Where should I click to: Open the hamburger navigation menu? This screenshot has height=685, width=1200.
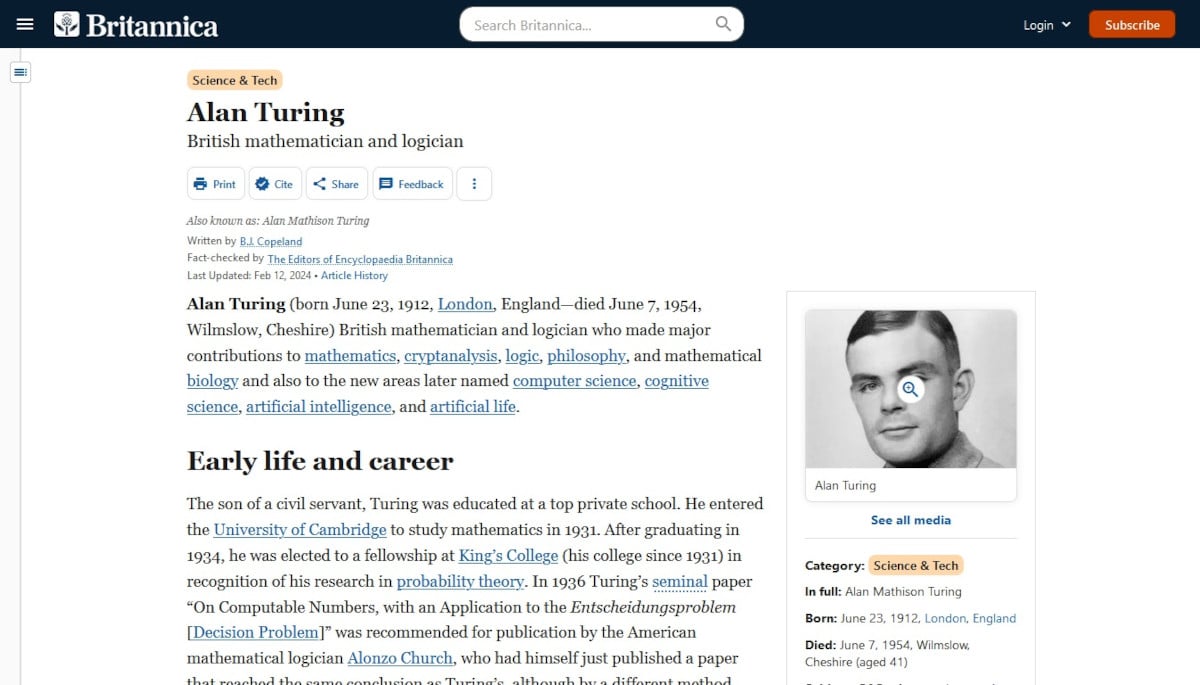pos(24,24)
